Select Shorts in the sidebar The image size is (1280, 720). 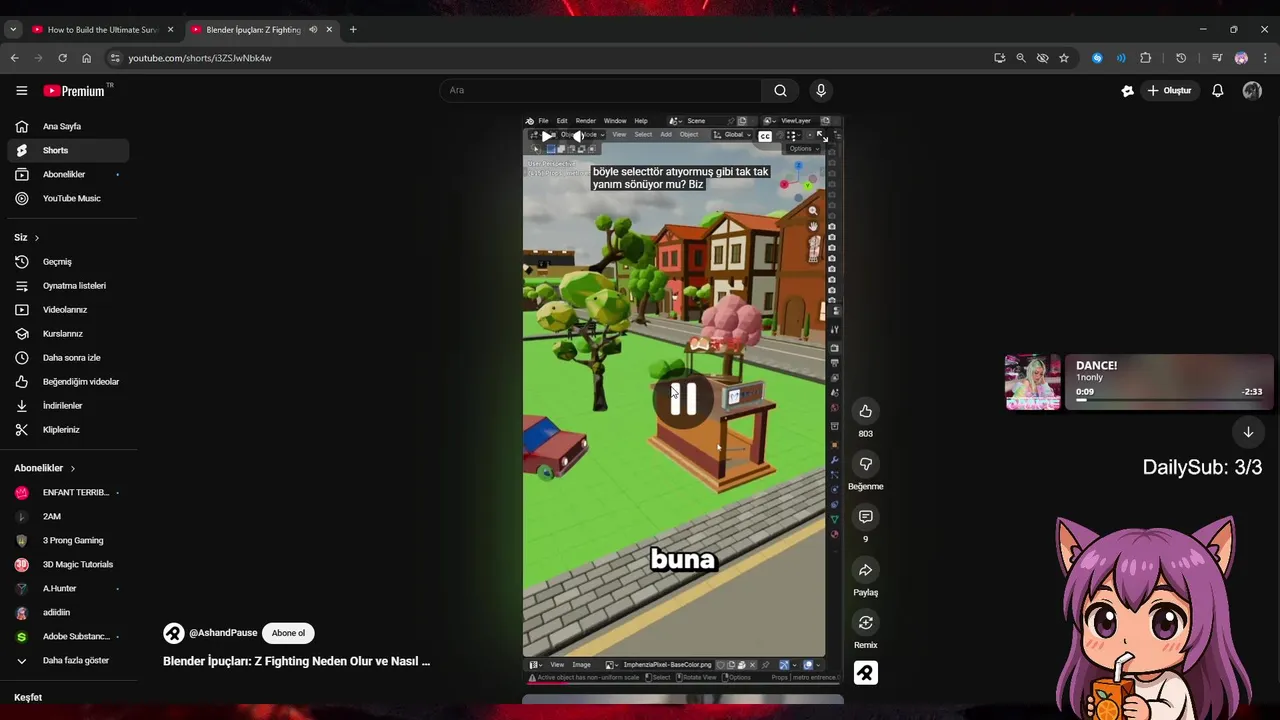(x=68, y=151)
